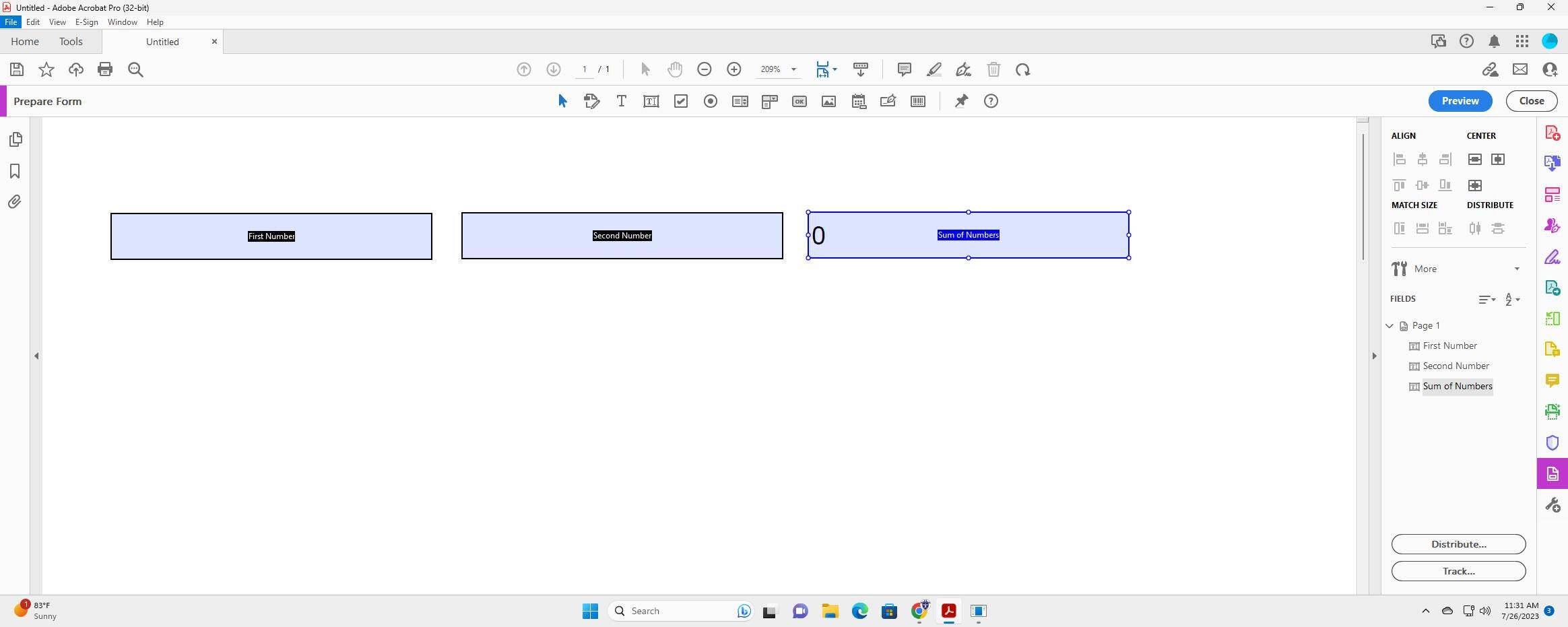This screenshot has width=1568, height=627.
Task: Collapse the left navigation pane arrow
Action: point(36,356)
